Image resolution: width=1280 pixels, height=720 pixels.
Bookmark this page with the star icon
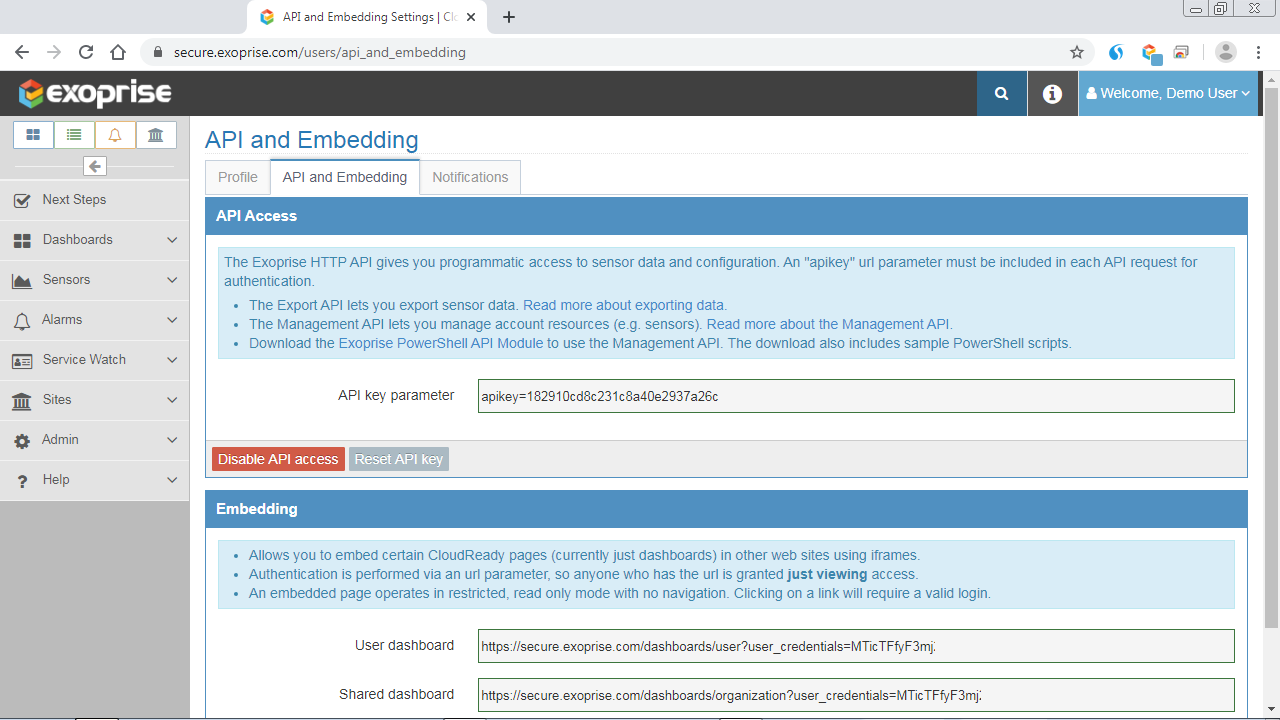click(1077, 52)
